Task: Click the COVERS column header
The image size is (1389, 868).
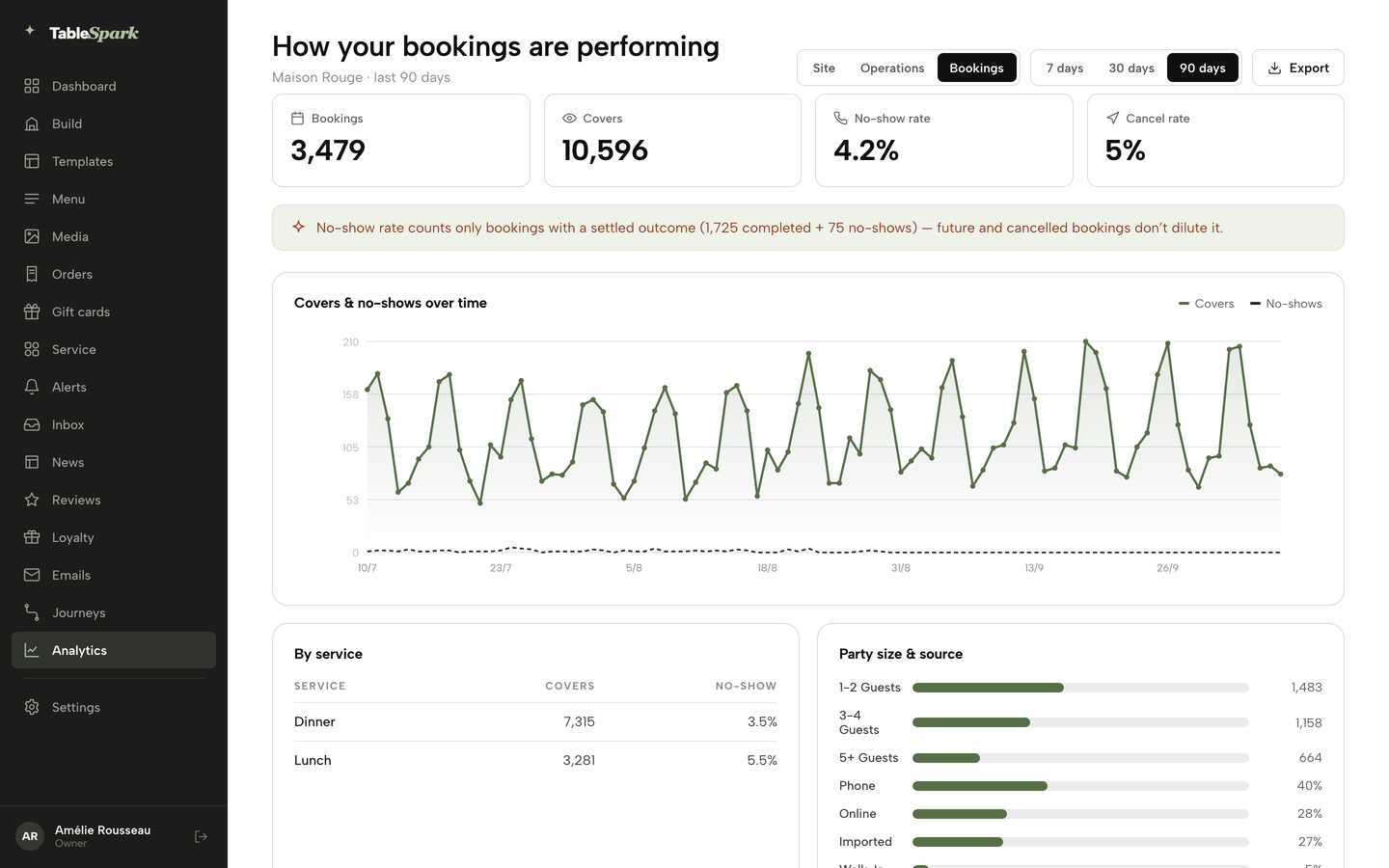Action: point(570,686)
